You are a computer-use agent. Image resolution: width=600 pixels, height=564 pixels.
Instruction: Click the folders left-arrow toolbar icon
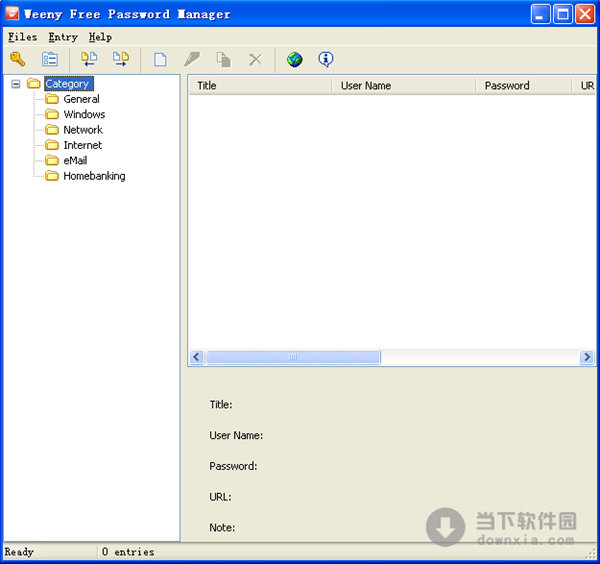(89, 60)
